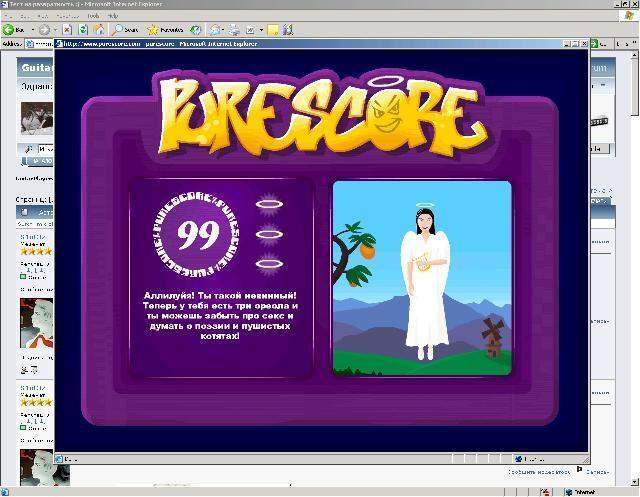Open the Help menu
Image resolution: width=640 pixels, height=497 pixels.
(x=113, y=16)
